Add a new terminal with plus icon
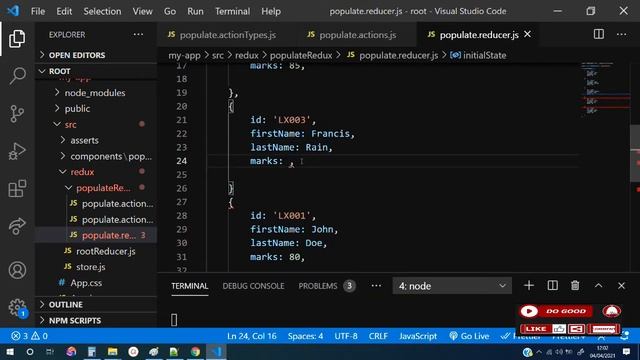Screen dimensions: 640x360 point(529,285)
